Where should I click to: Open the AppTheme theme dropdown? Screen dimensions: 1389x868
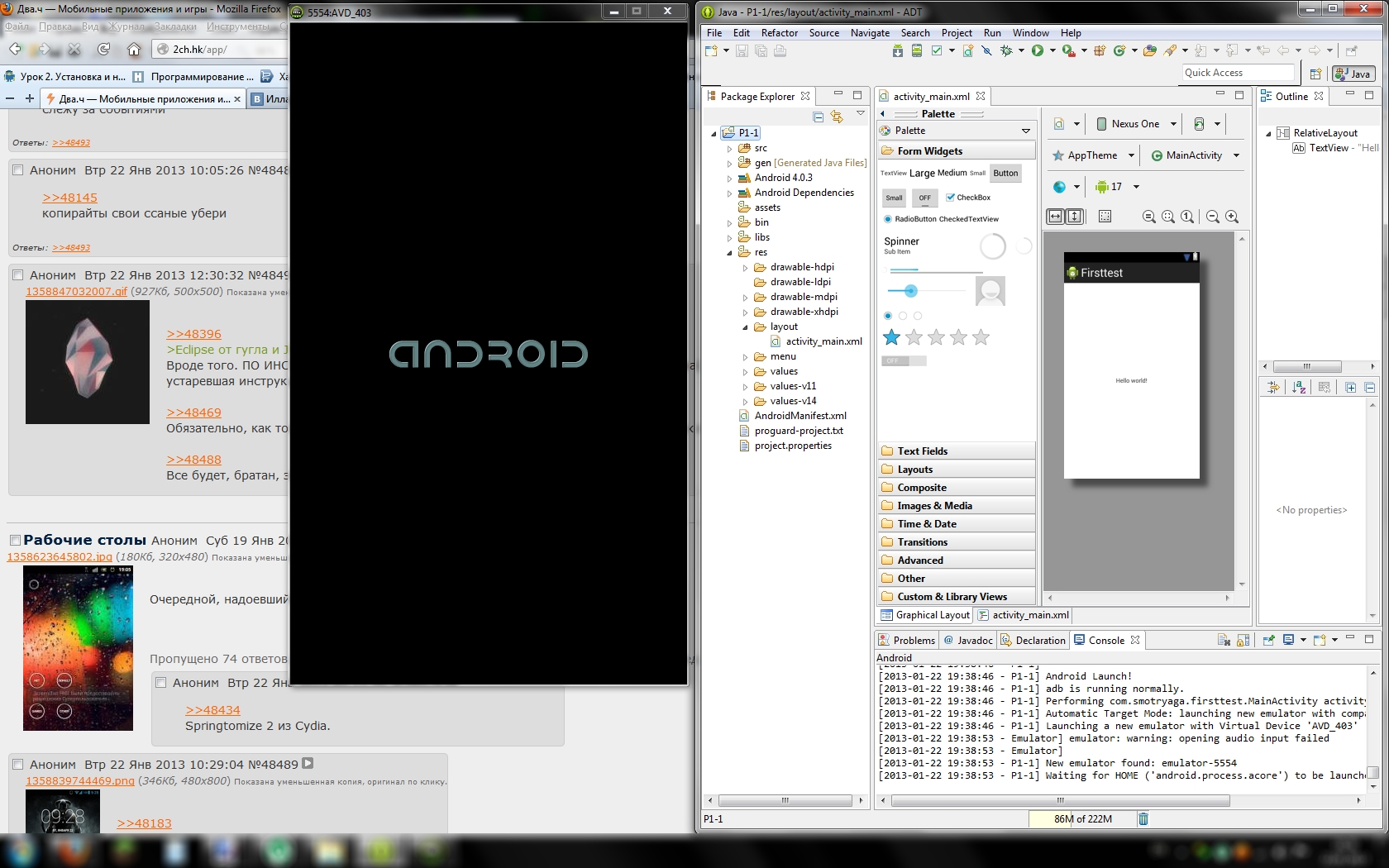click(1092, 155)
